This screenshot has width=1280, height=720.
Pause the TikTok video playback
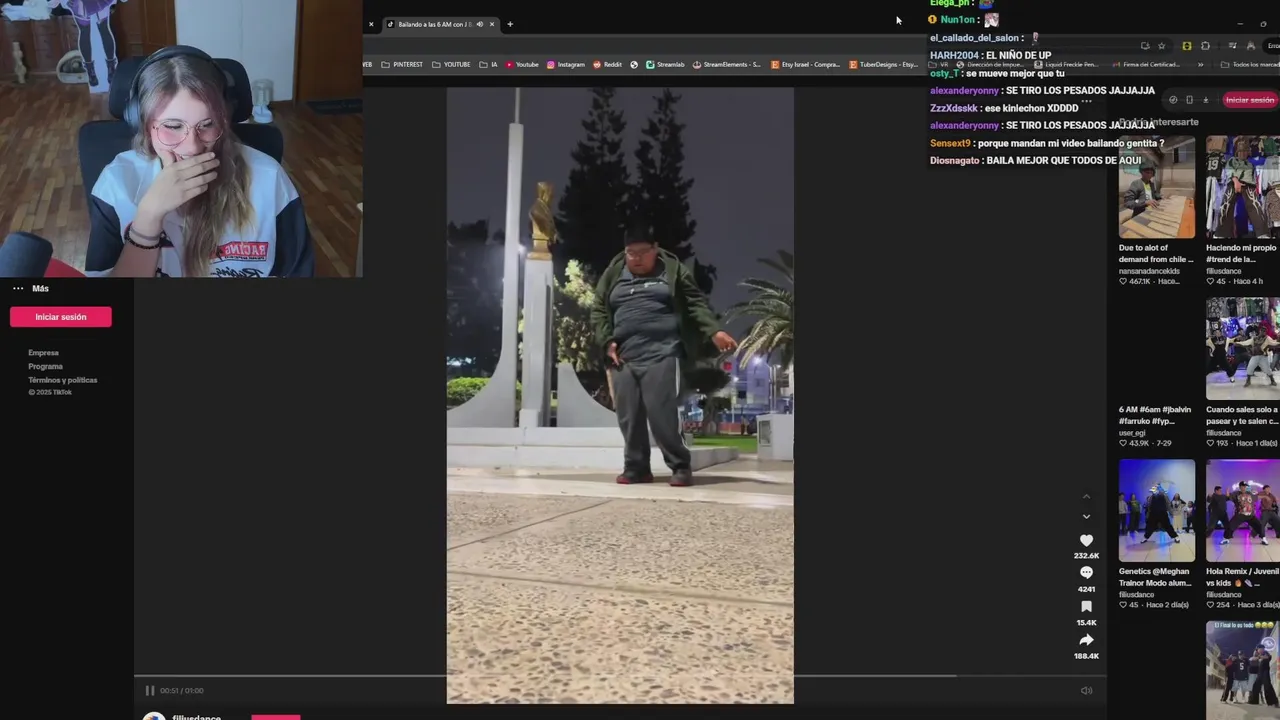click(x=150, y=690)
